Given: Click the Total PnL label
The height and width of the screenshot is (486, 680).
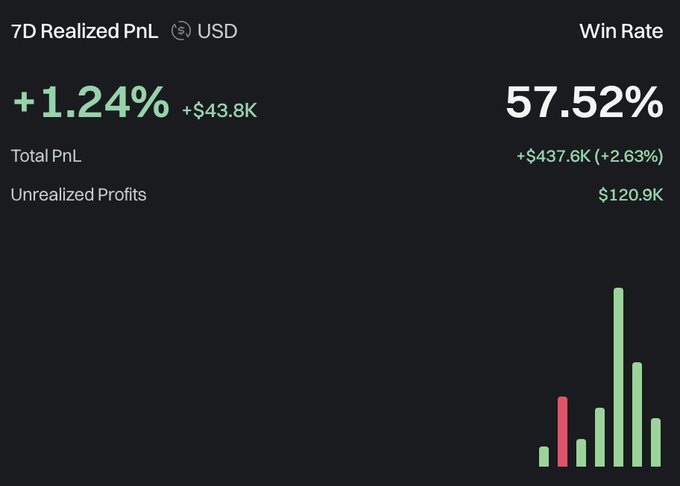Looking at the screenshot, I should point(46,156).
